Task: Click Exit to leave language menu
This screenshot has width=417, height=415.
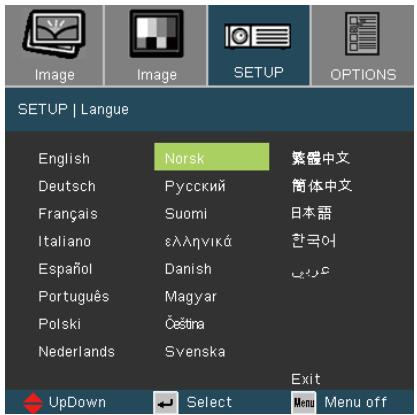Action: (x=306, y=379)
